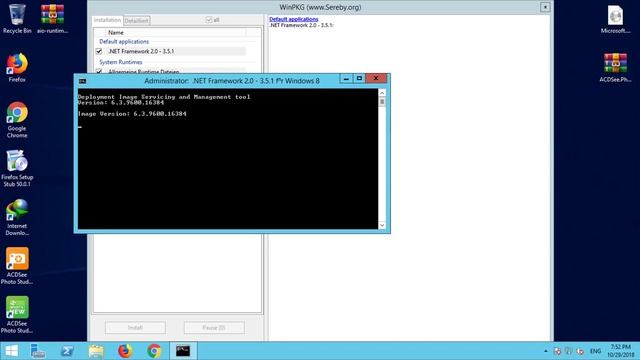The width and height of the screenshot is (640, 360).
Task: Open Server Manager from the taskbar
Action: 38,351
